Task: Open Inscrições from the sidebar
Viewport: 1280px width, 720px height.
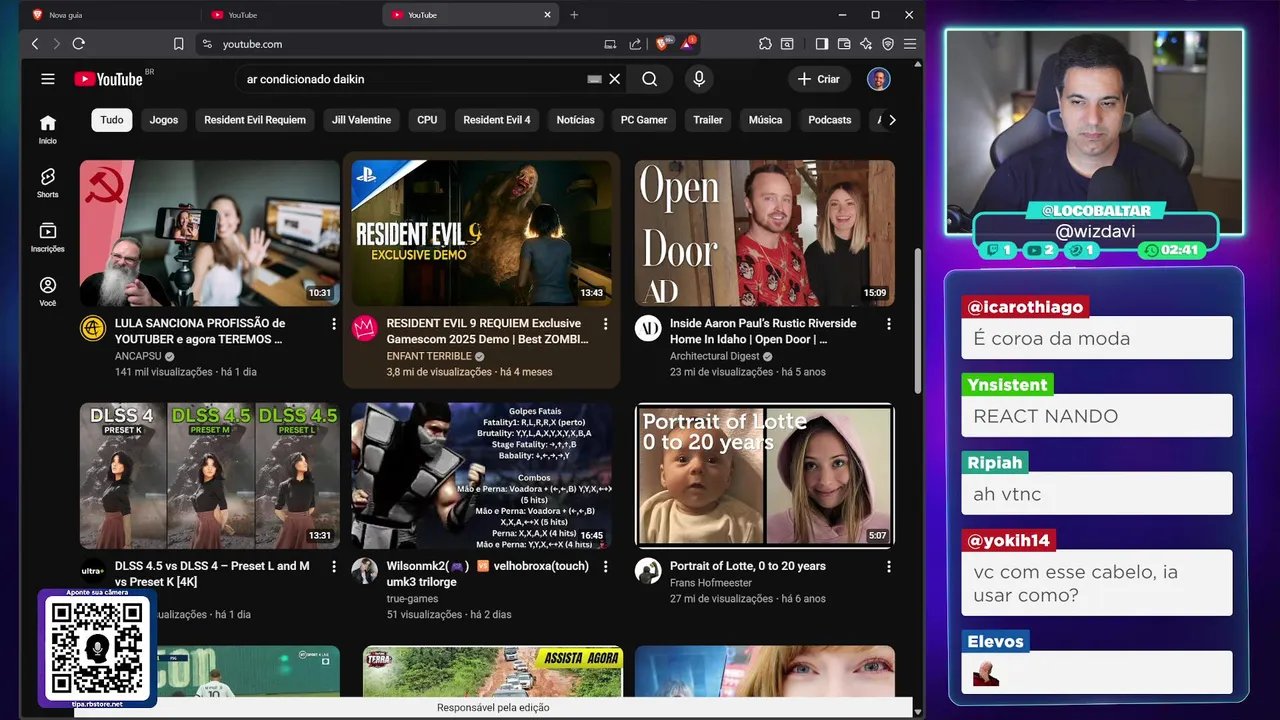Action: 48,237
